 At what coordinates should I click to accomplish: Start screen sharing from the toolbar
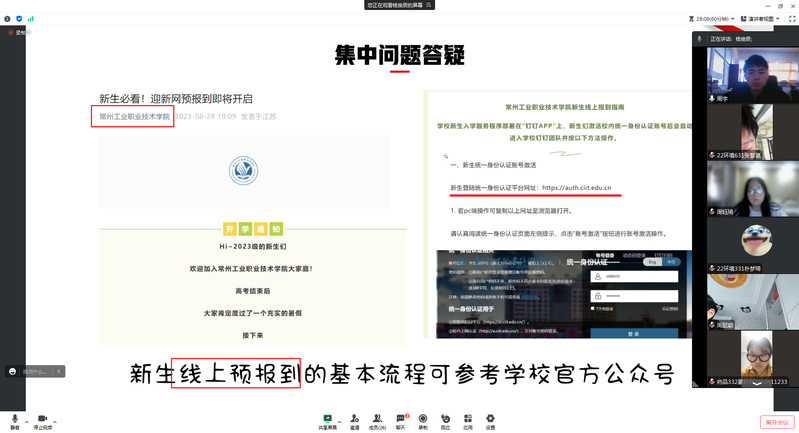327,419
